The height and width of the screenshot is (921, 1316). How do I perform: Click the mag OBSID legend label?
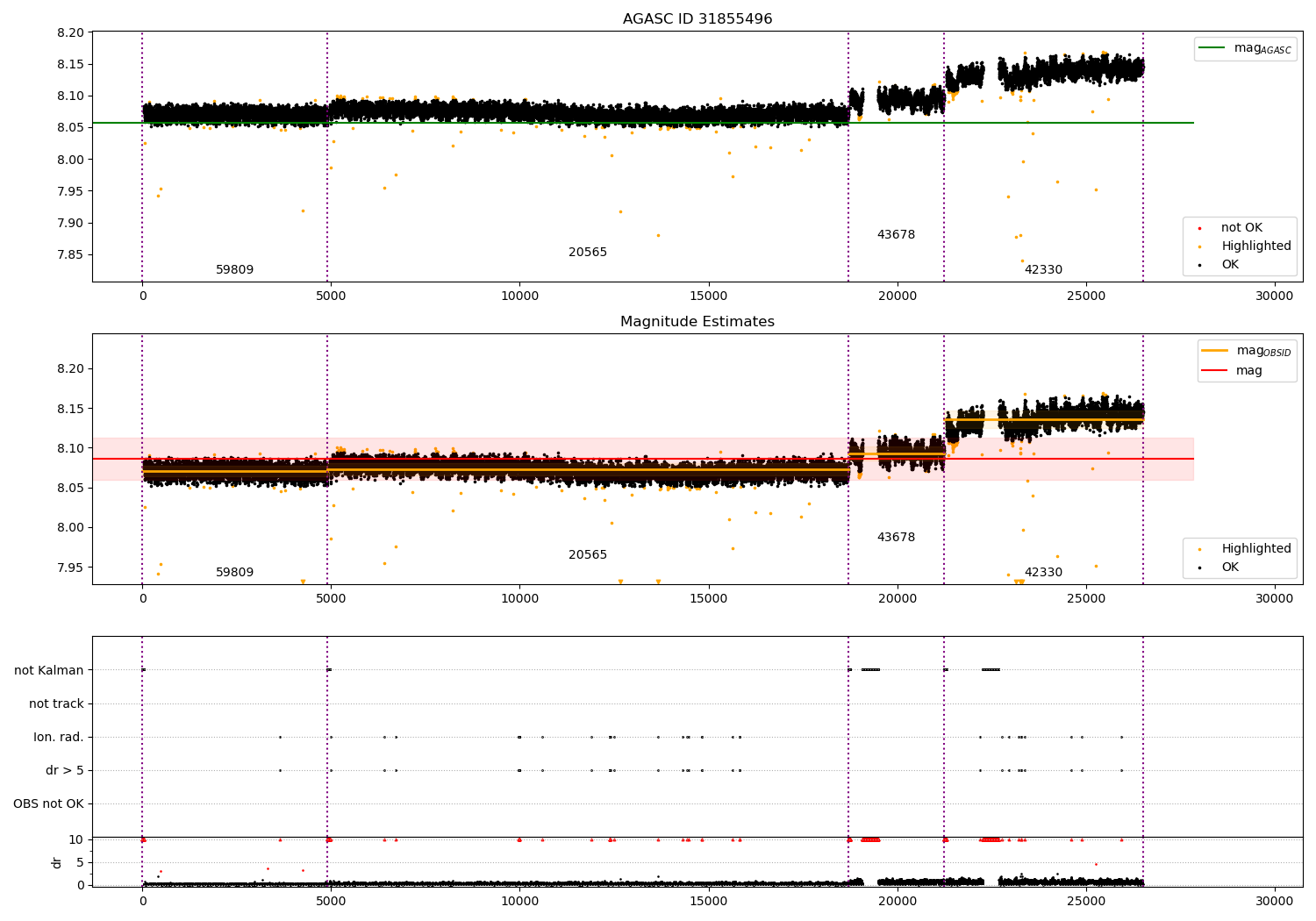point(1264,351)
